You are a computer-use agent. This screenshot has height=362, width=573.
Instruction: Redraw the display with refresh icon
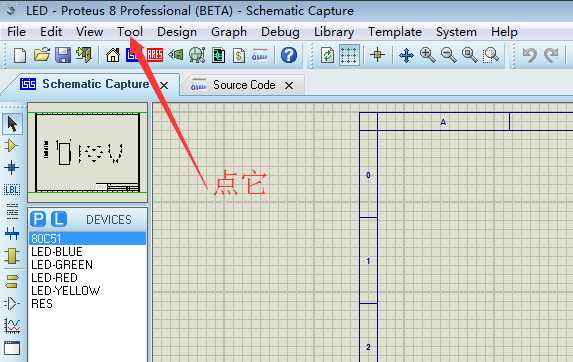(x=327, y=56)
